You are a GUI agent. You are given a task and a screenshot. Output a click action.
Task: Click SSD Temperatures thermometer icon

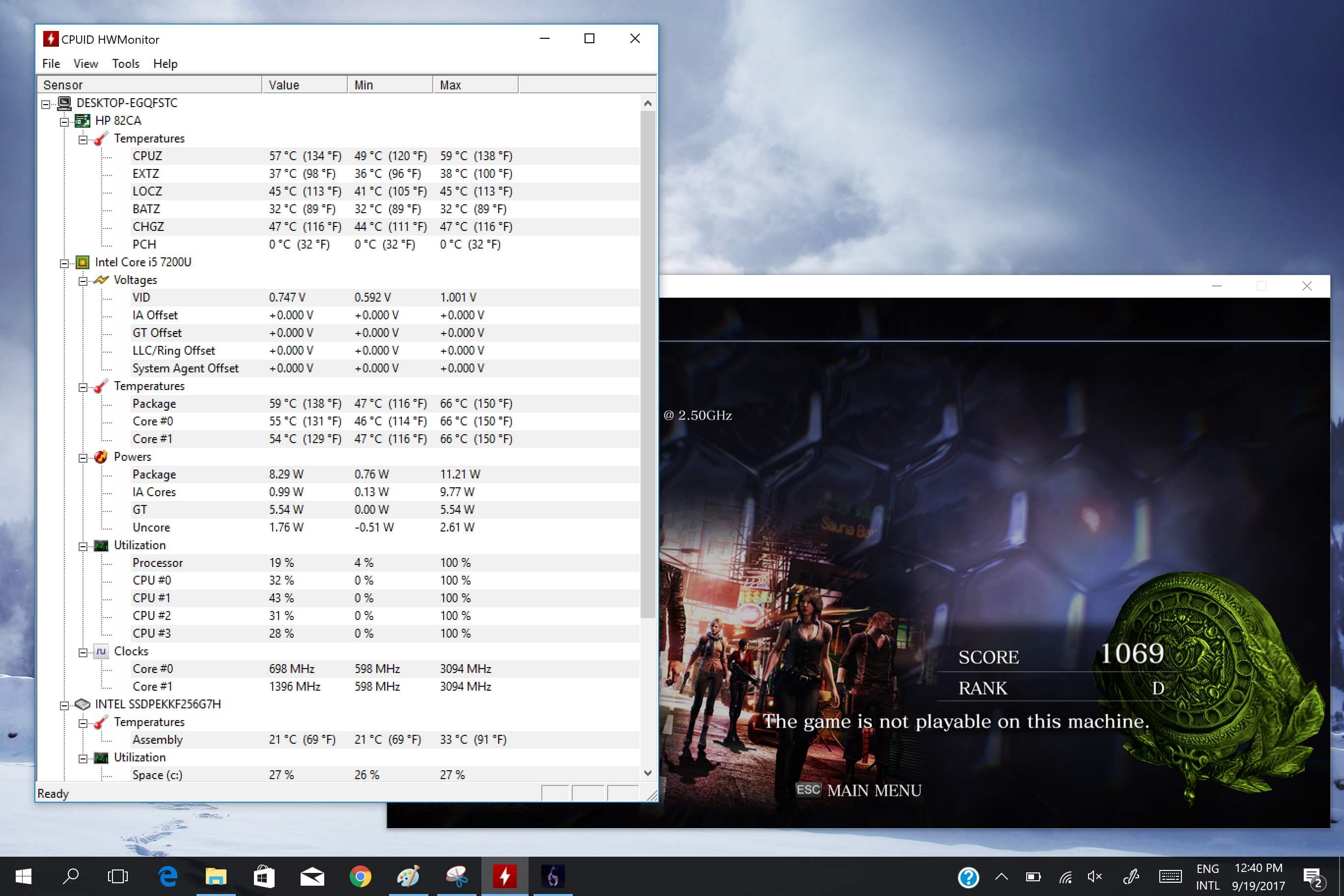(x=101, y=722)
